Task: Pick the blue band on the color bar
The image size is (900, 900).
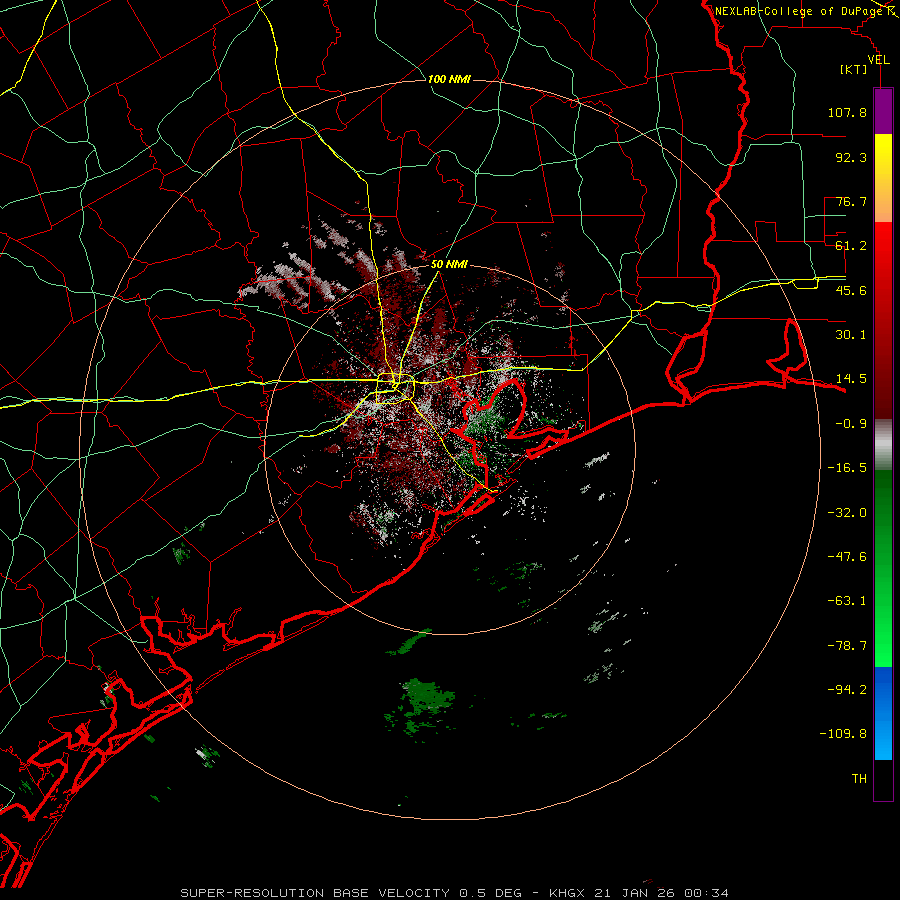Action: [883, 713]
